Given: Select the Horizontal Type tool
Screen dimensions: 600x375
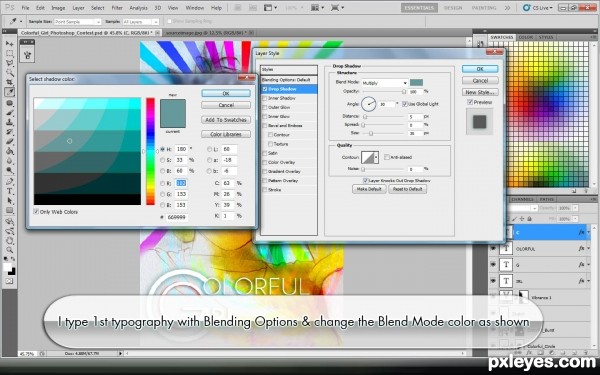Looking at the screenshot, I should click(9, 191).
